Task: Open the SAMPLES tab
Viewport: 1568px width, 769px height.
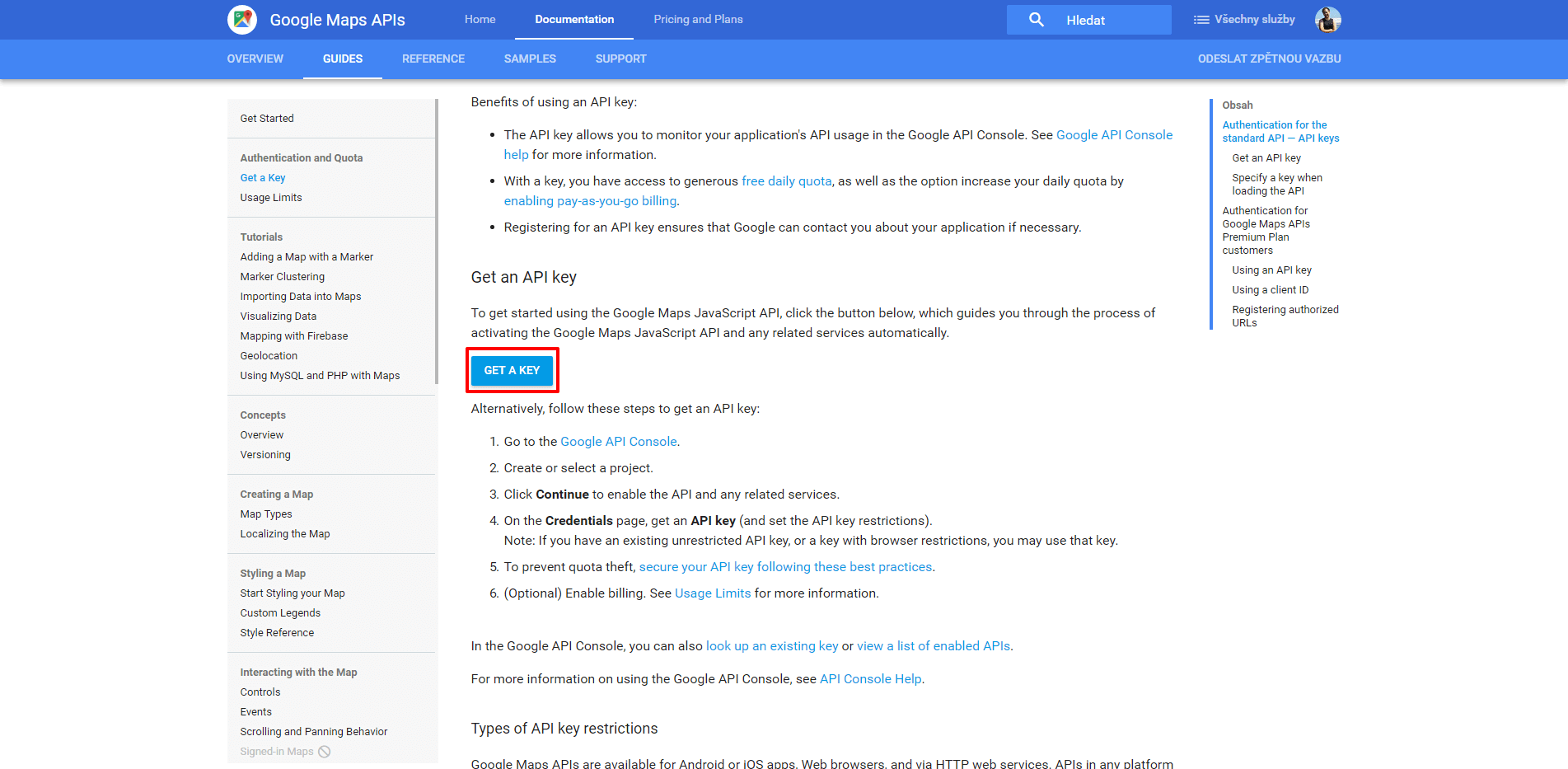Action: pos(530,59)
